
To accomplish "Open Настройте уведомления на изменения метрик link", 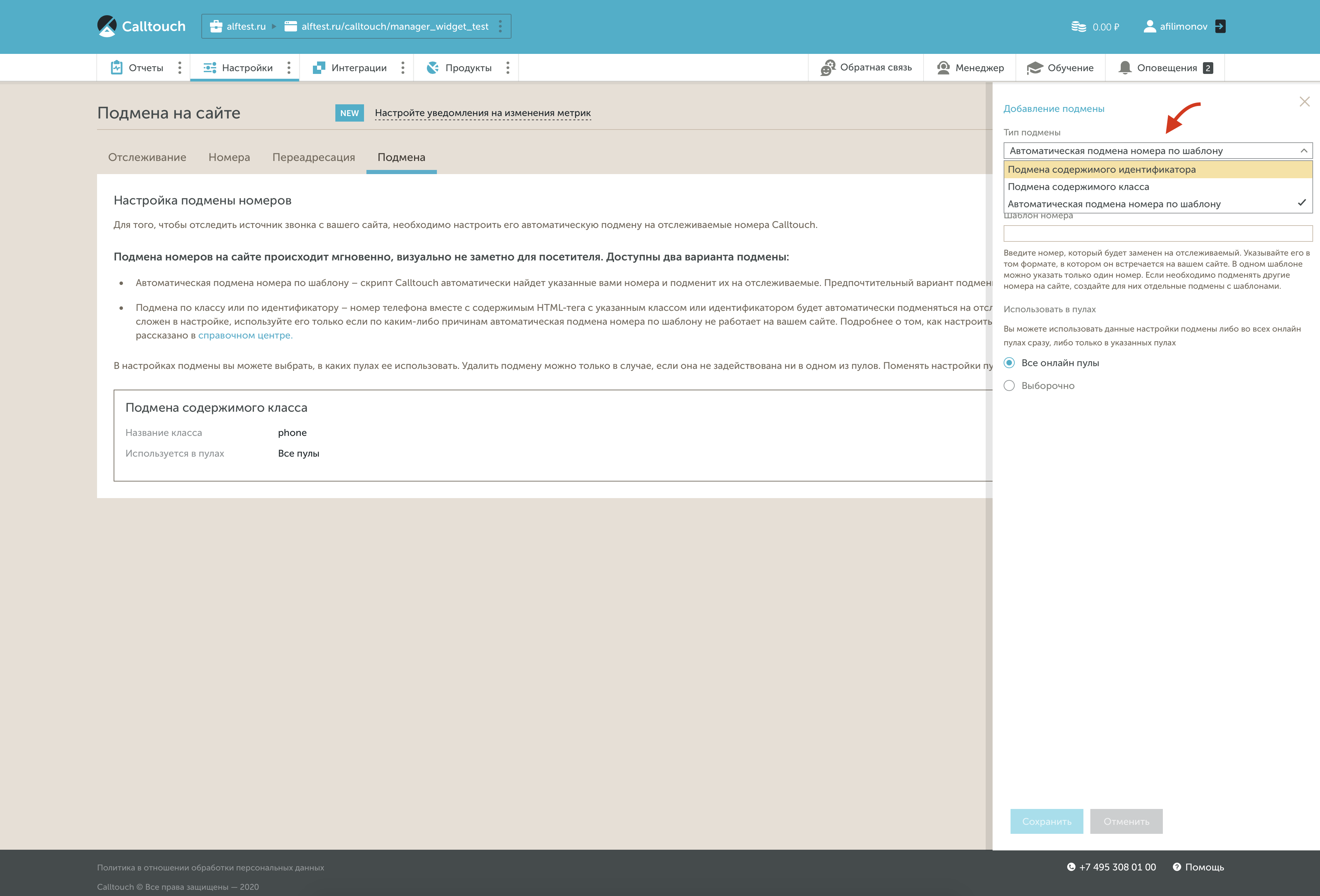I will coord(483,113).
